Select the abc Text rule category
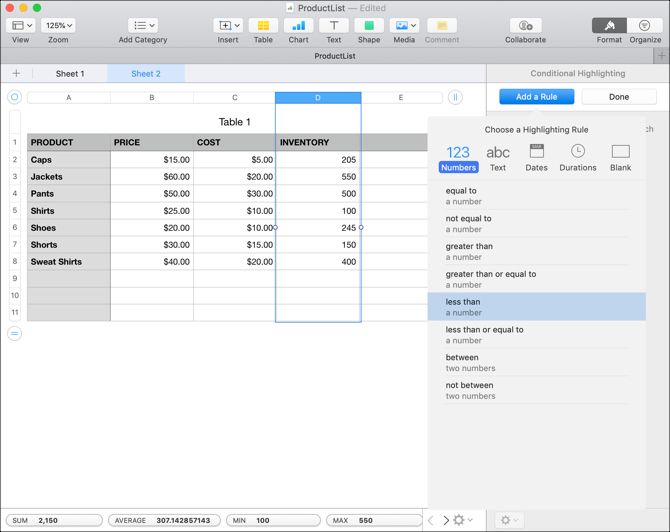This screenshot has height=532, width=670. click(498, 159)
